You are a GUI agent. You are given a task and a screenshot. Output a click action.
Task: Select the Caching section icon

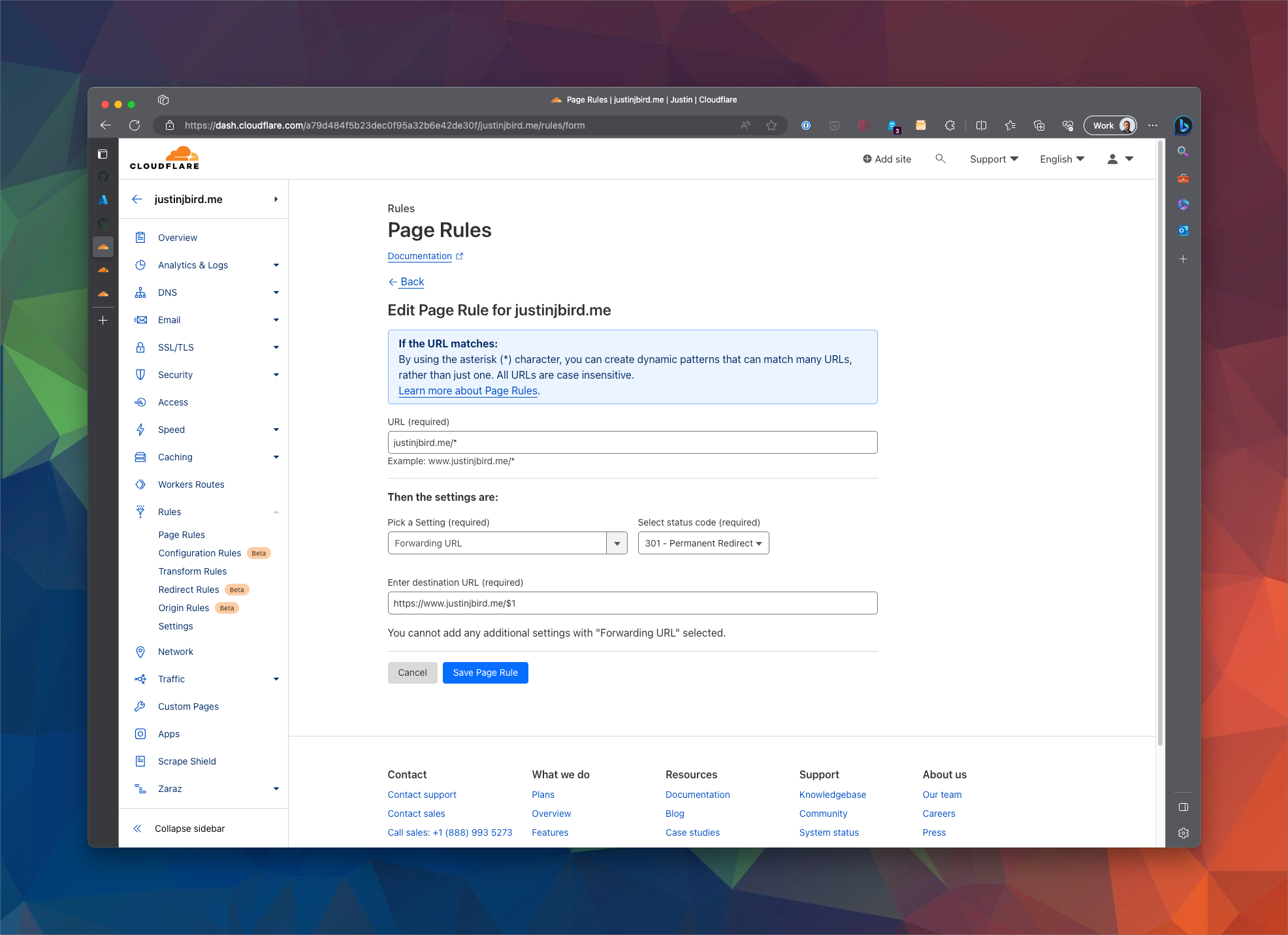point(140,456)
